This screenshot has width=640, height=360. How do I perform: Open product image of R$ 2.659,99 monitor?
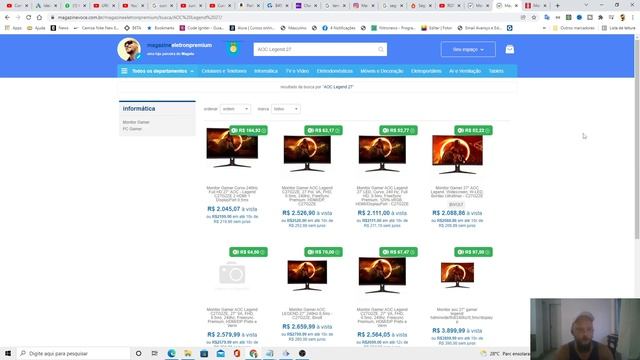click(x=307, y=275)
